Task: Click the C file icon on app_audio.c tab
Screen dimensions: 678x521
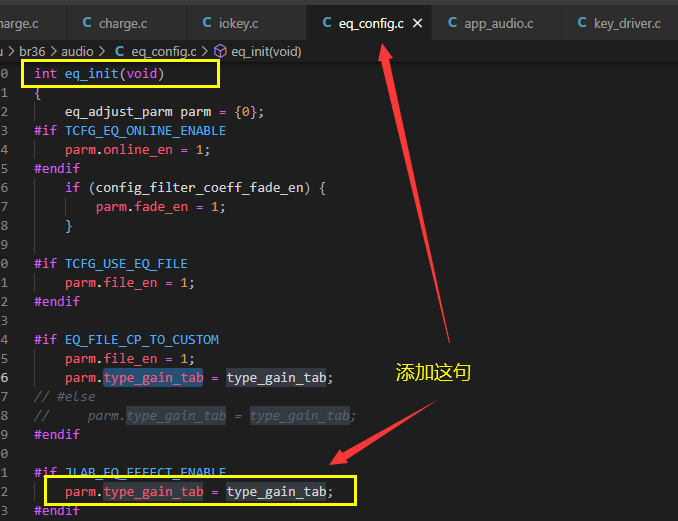Action: click(x=452, y=22)
